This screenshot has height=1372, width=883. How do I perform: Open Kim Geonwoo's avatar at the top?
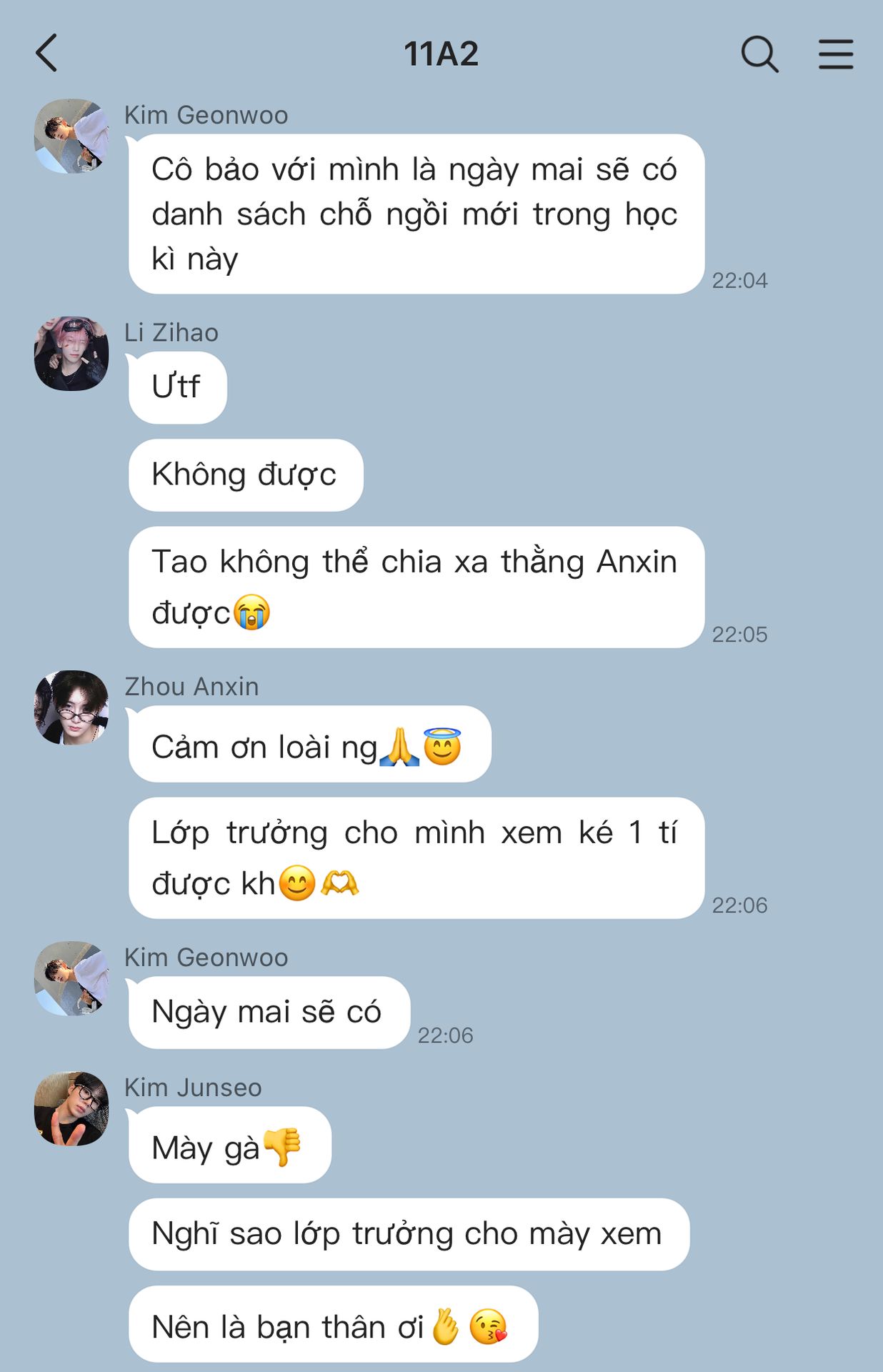click(x=71, y=136)
